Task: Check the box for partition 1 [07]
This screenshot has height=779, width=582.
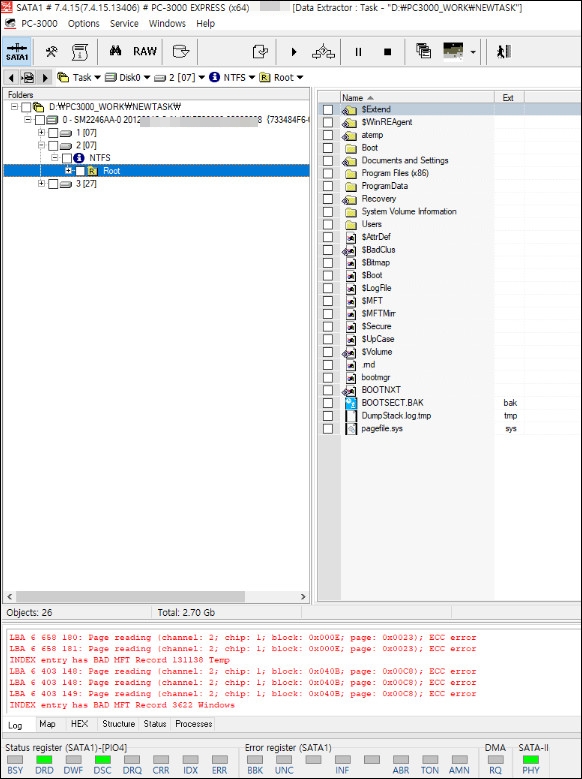Action: coord(53,133)
